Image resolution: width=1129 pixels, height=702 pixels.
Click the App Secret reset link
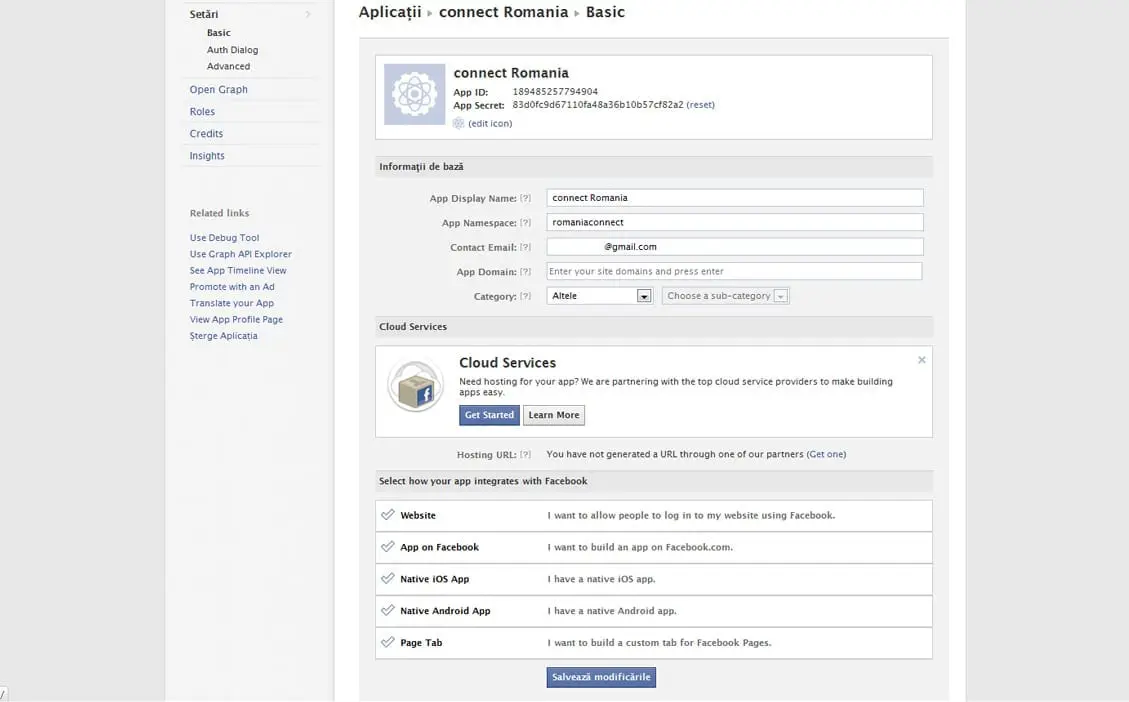(x=701, y=104)
